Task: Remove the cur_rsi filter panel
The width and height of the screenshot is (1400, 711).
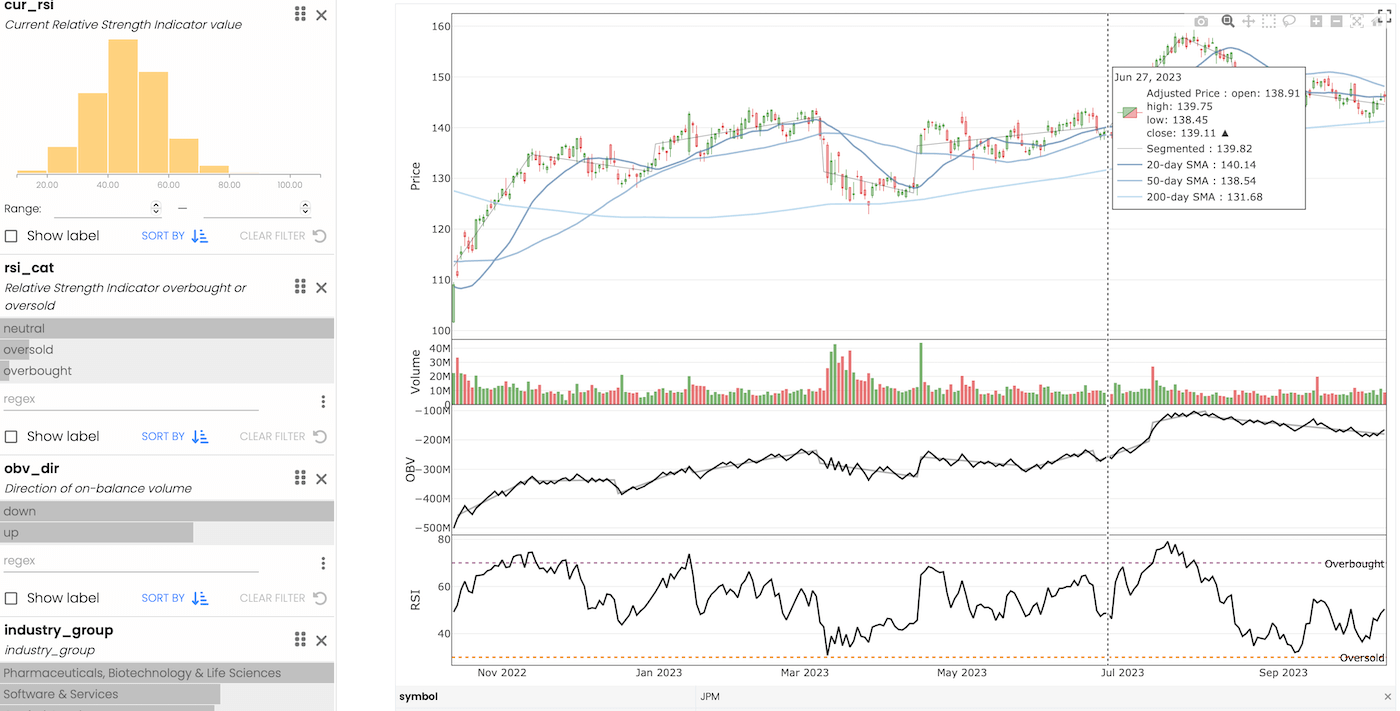Action: tap(321, 15)
